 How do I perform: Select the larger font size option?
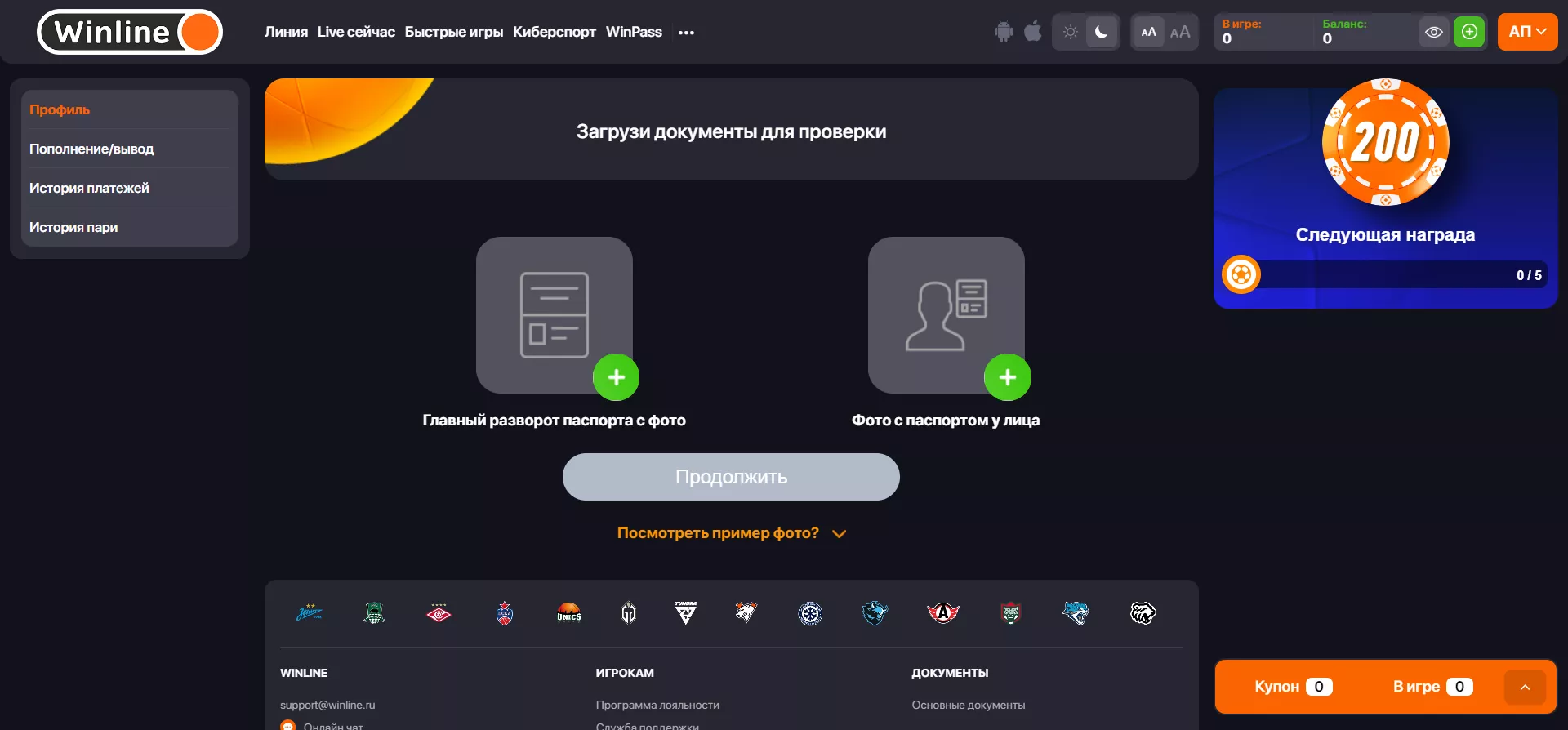click(x=1179, y=32)
